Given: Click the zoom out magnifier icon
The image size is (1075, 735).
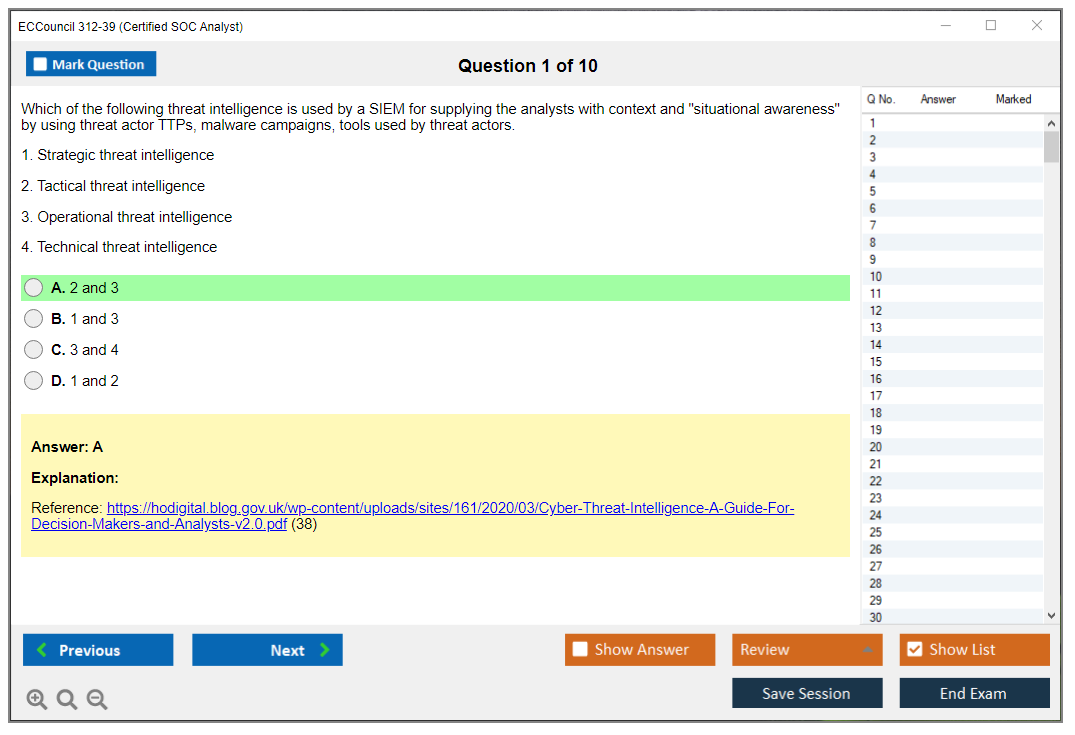Looking at the screenshot, I should click(97, 700).
